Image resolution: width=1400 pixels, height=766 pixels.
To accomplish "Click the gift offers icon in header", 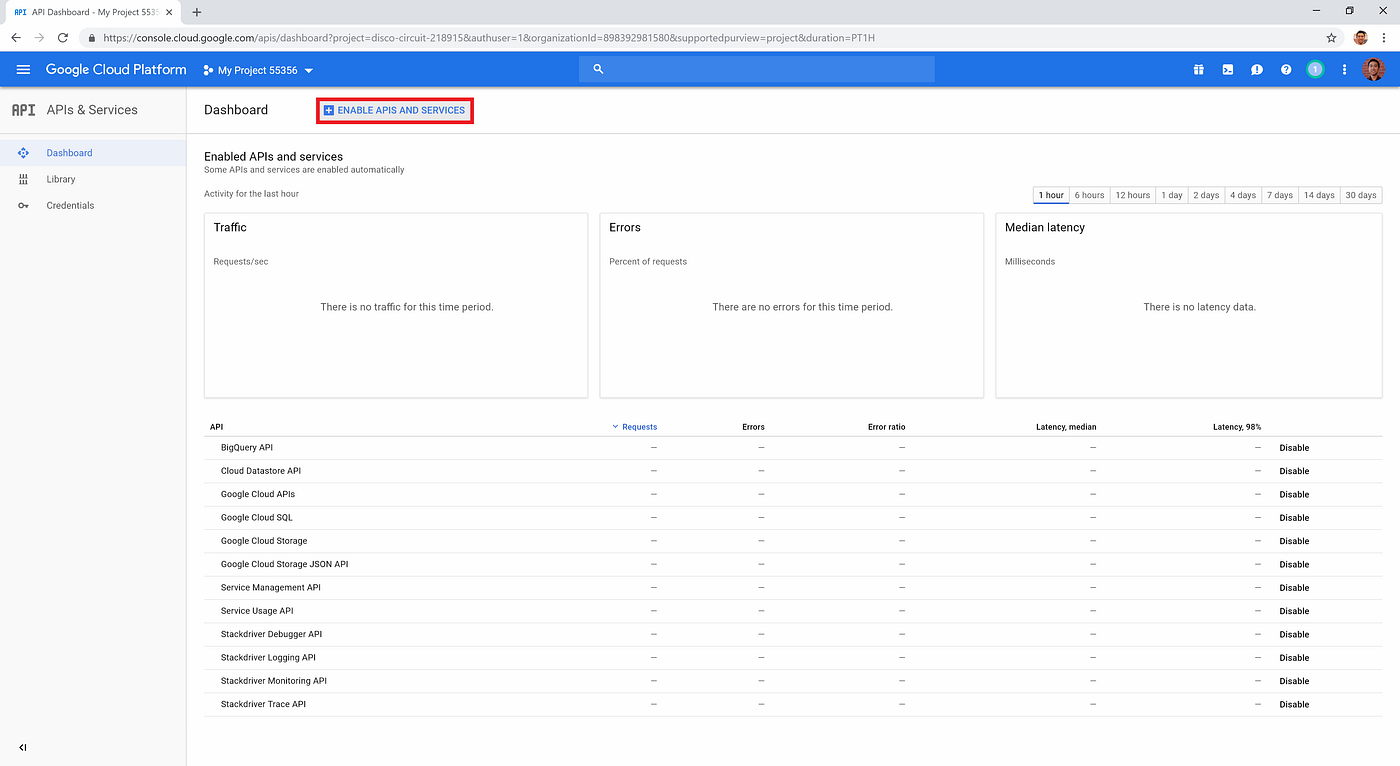I will pyautogui.click(x=1198, y=69).
